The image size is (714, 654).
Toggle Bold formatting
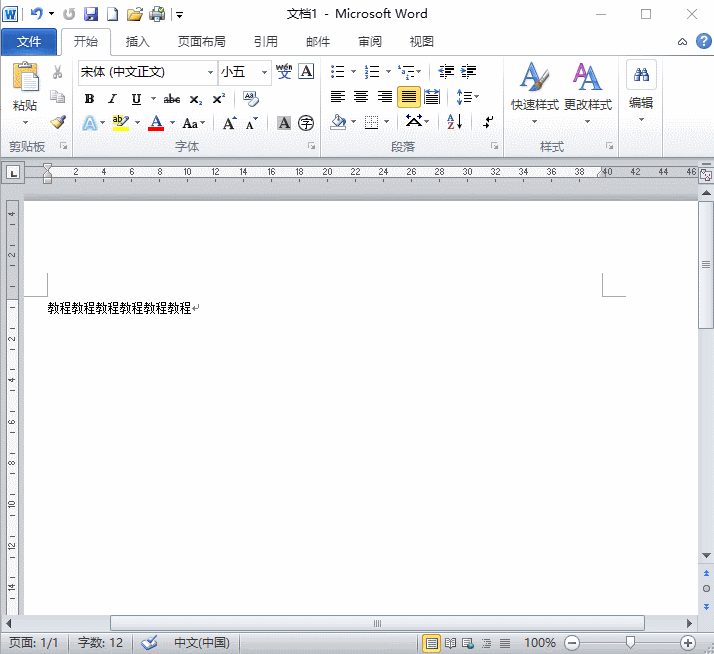(89, 98)
